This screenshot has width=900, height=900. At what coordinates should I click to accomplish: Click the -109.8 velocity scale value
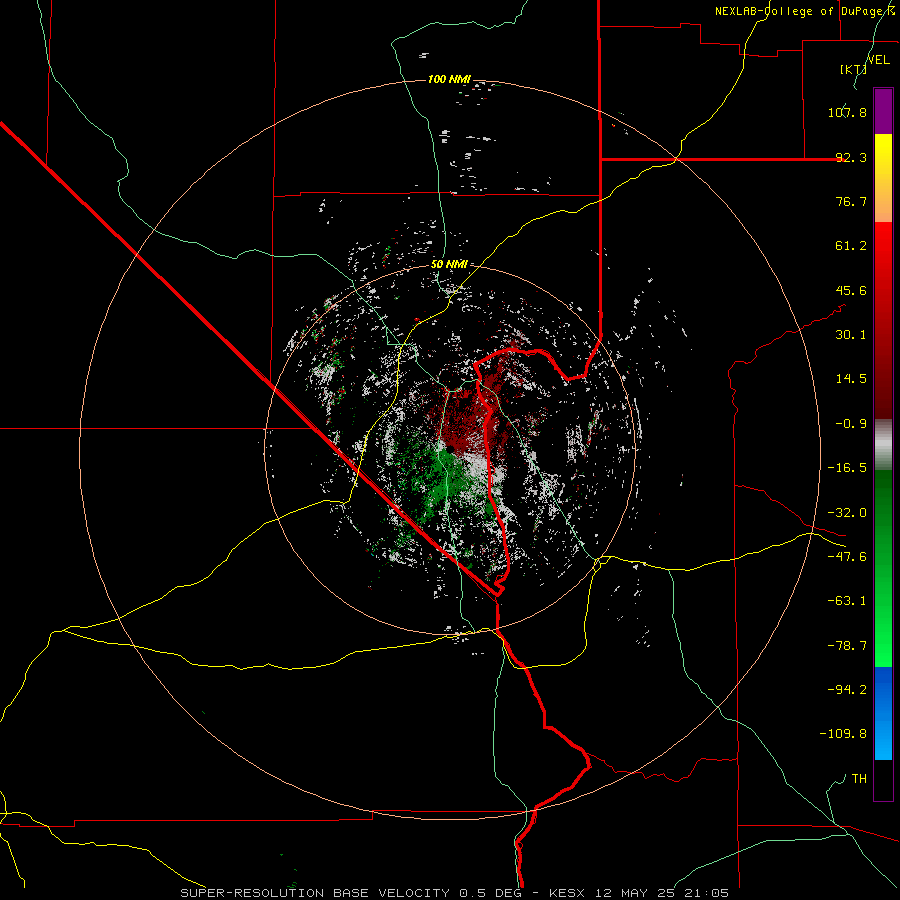[x=843, y=734]
